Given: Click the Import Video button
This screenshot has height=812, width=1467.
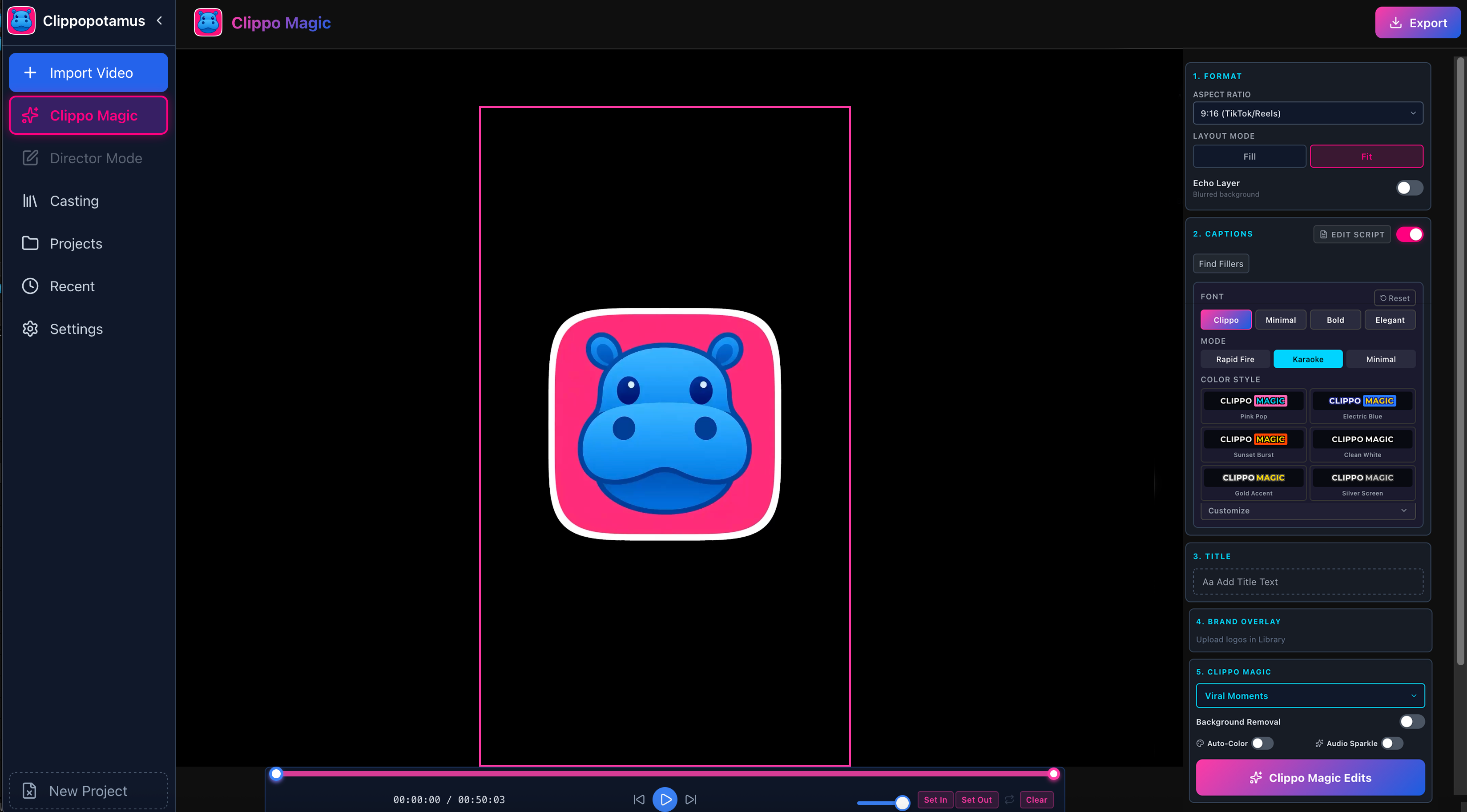Looking at the screenshot, I should 88,72.
